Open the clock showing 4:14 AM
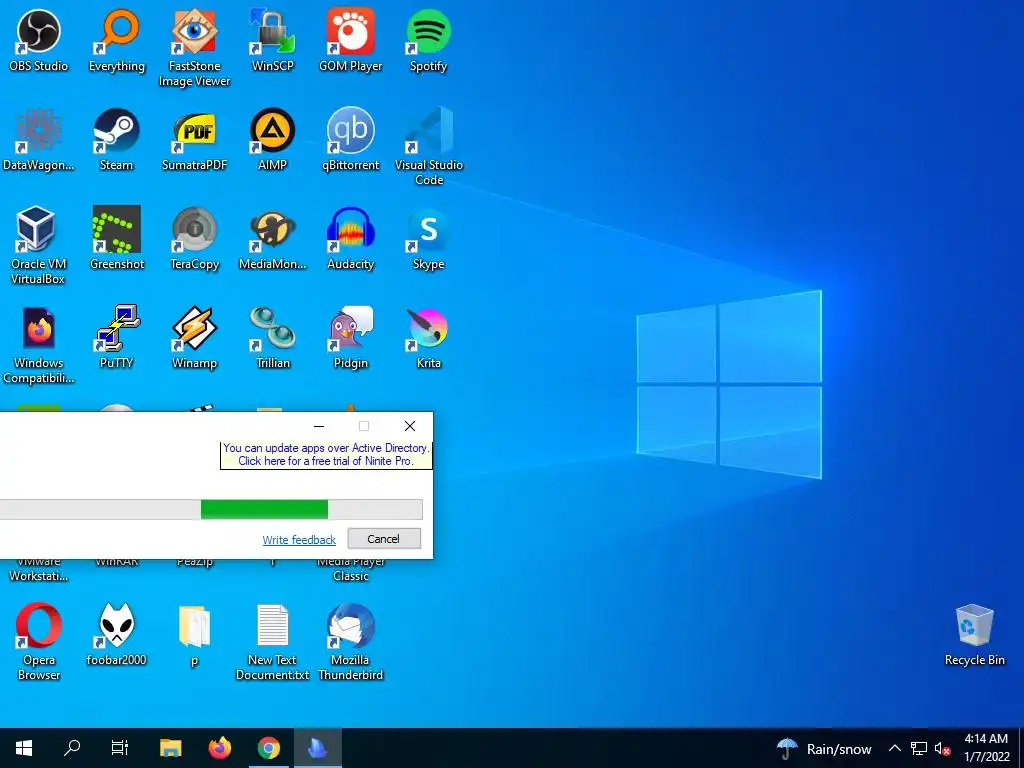Image resolution: width=1024 pixels, height=768 pixels. pyautogui.click(x=987, y=748)
